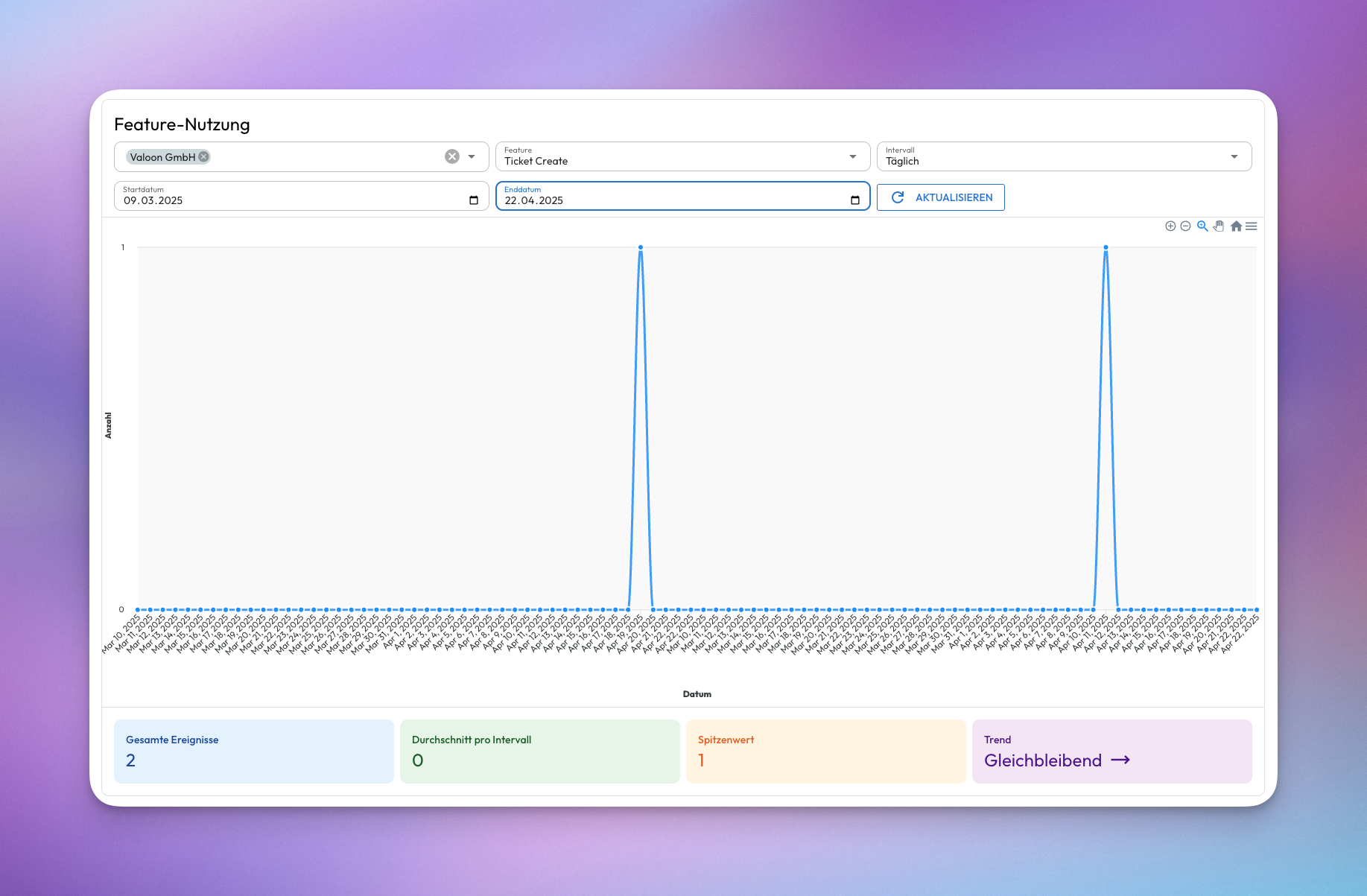
Task: Reset chart view using the home icon
Action: pyautogui.click(x=1236, y=226)
